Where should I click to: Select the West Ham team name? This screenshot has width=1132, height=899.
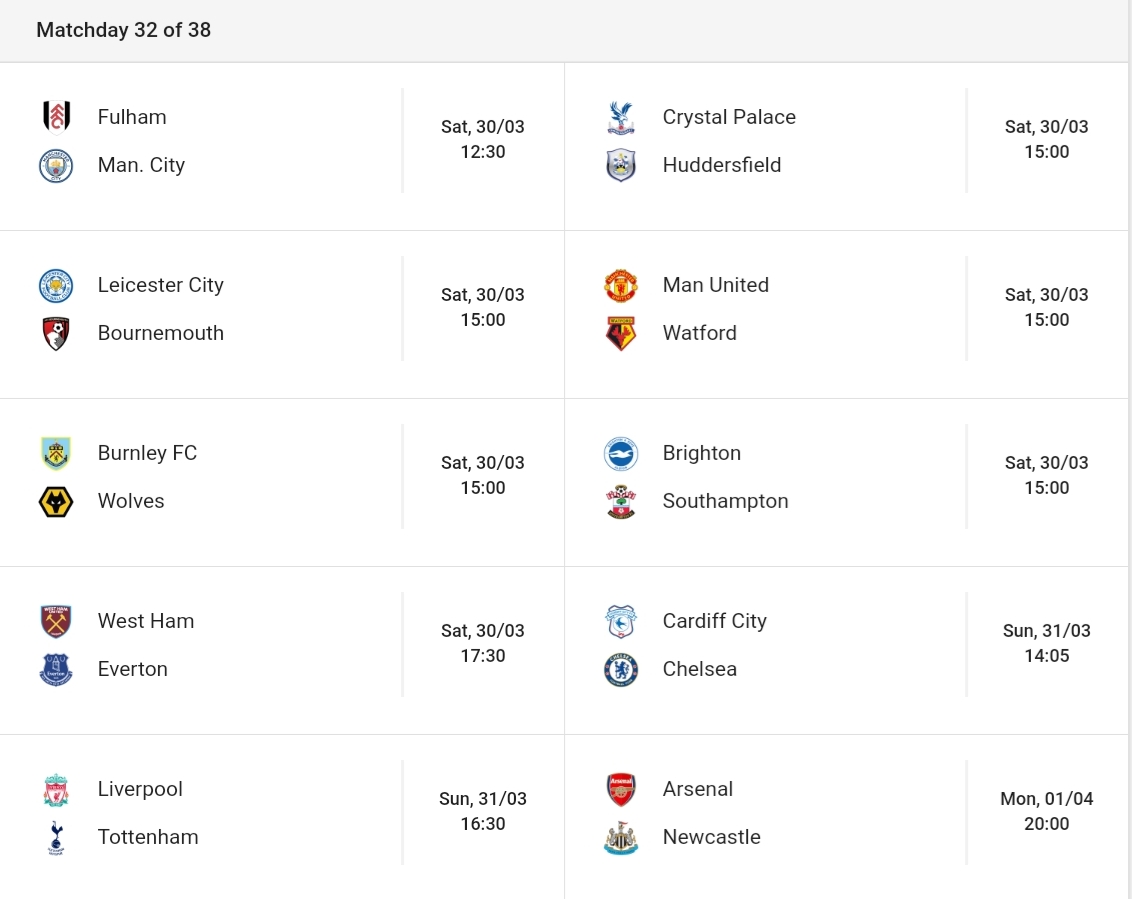[x=146, y=621]
